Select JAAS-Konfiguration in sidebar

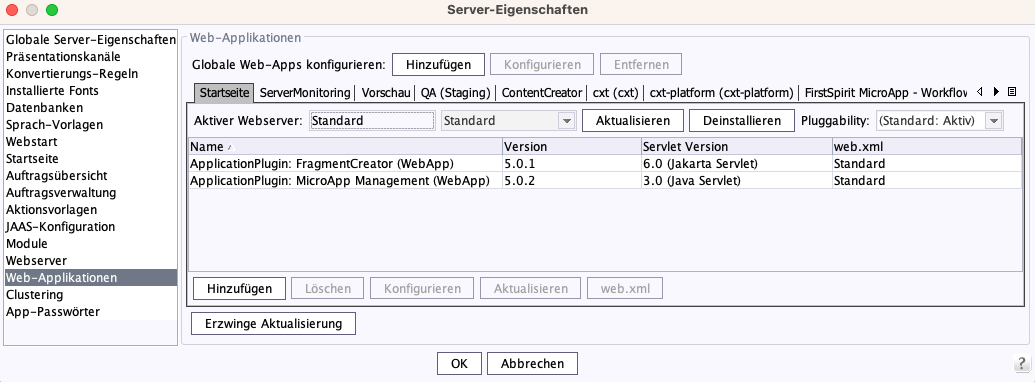[x=91, y=227]
